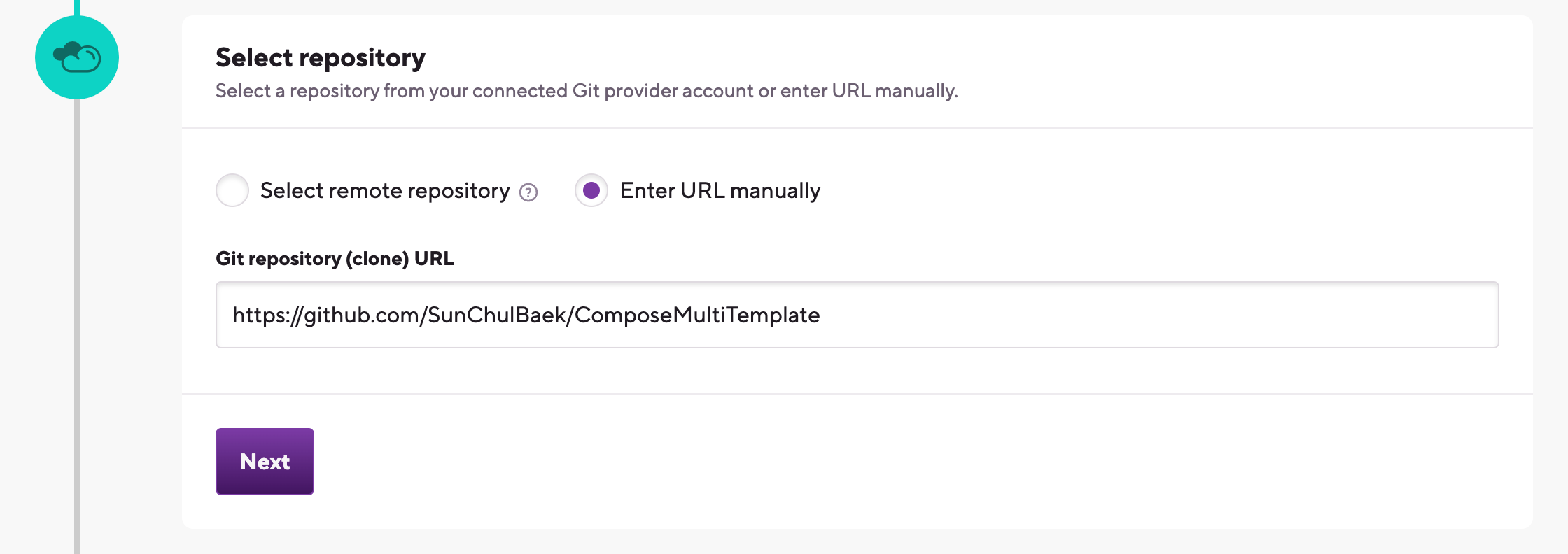
Task: Place cursor after 'ComposeMultiTemplate' in the URL
Action: pyautogui.click(x=821, y=315)
